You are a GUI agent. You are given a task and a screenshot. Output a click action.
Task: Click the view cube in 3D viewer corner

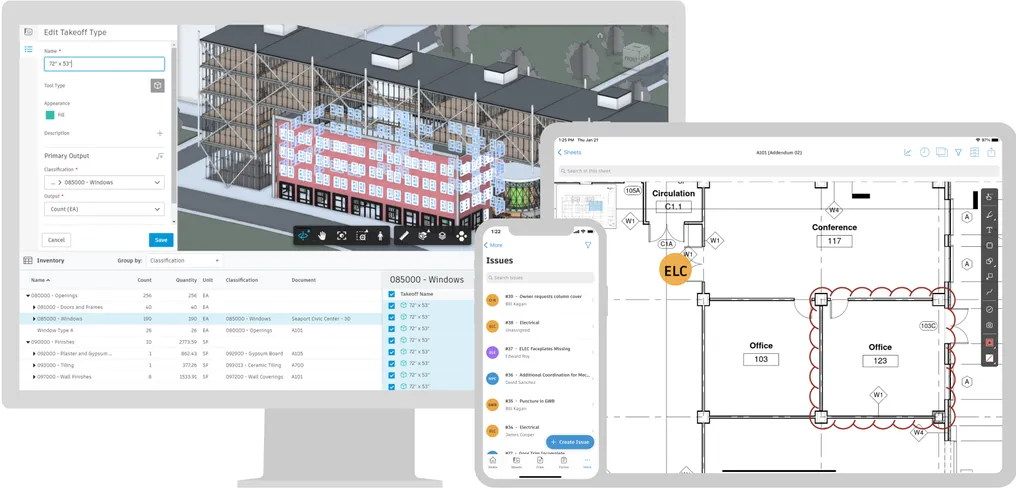pos(636,56)
